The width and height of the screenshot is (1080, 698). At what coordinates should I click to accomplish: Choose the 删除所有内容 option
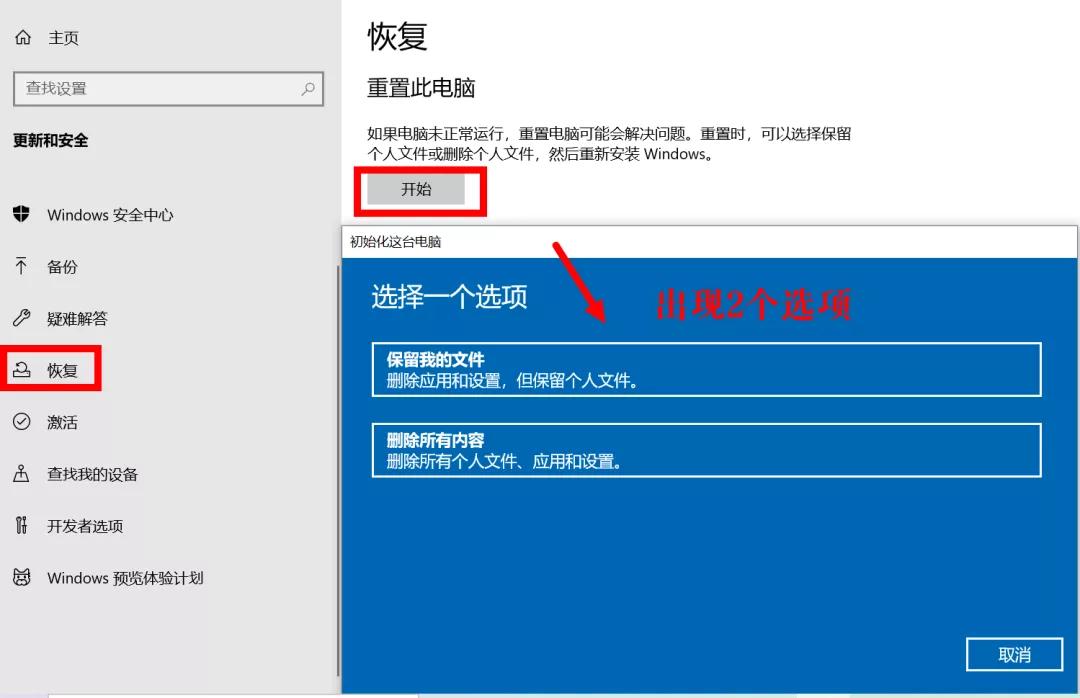pyautogui.click(x=707, y=449)
